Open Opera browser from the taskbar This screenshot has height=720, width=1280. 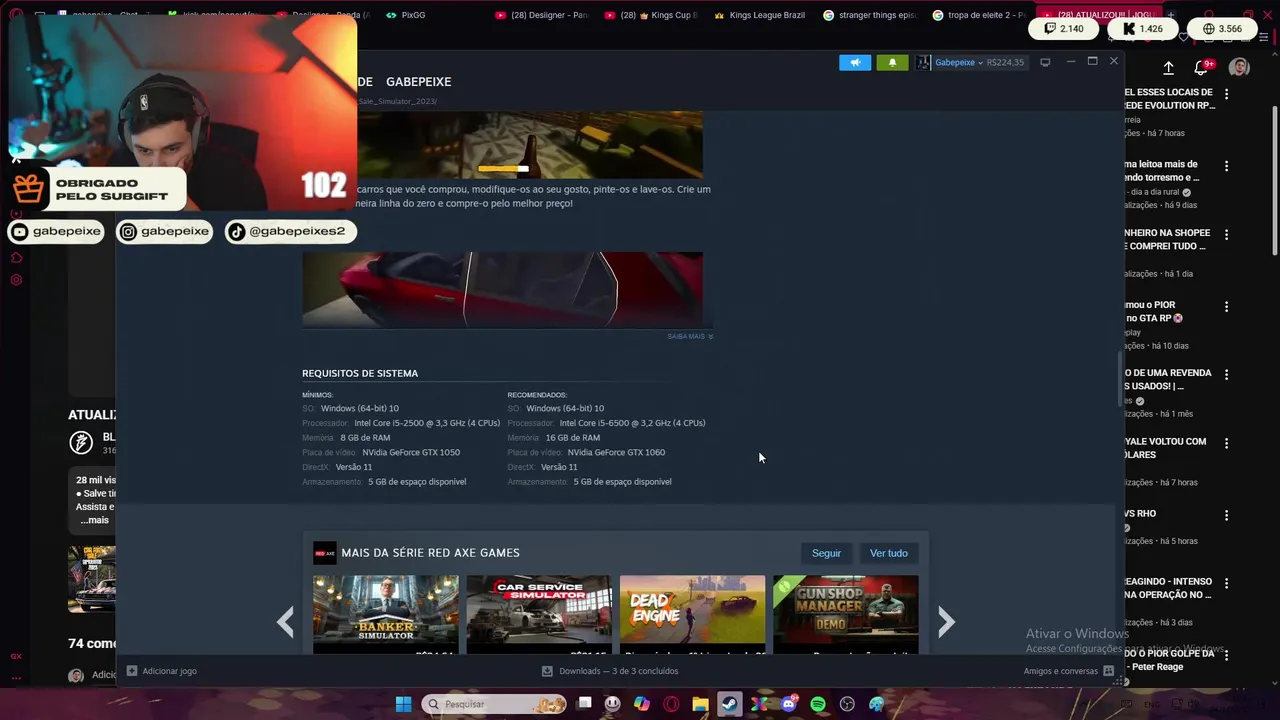671,704
